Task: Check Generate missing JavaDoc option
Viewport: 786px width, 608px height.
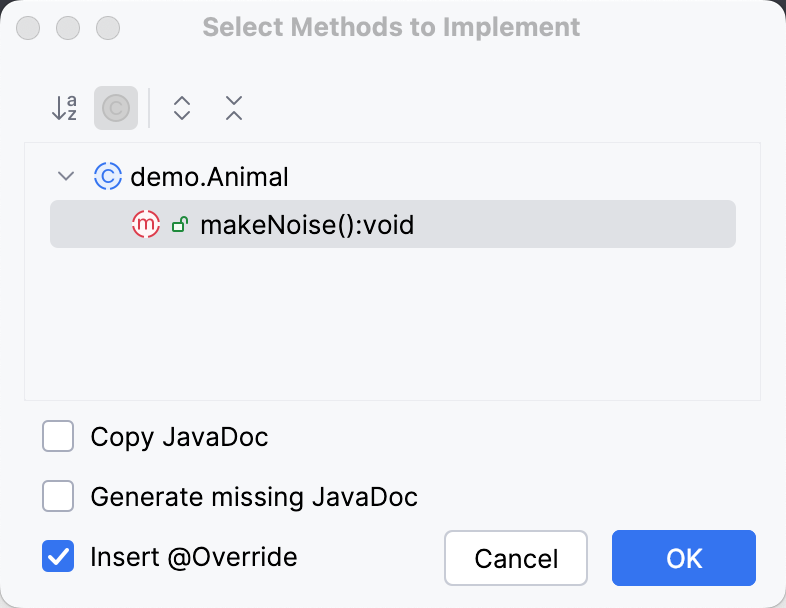Action: point(58,497)
